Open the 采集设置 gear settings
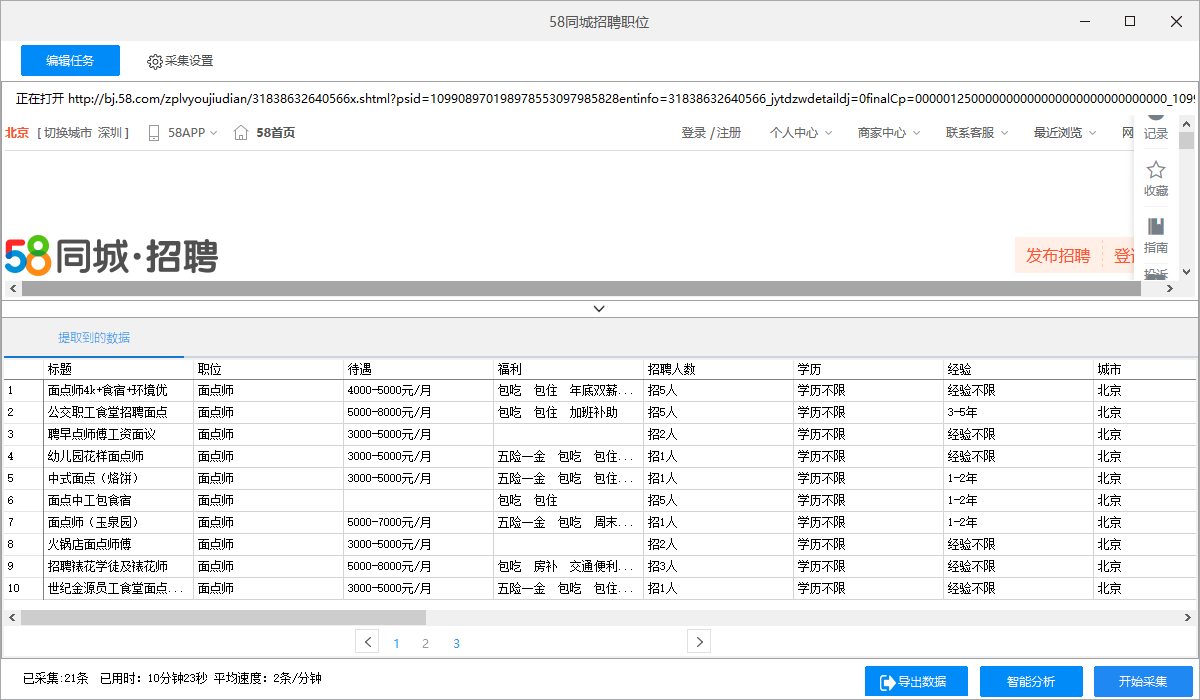 tap(180, 61)
